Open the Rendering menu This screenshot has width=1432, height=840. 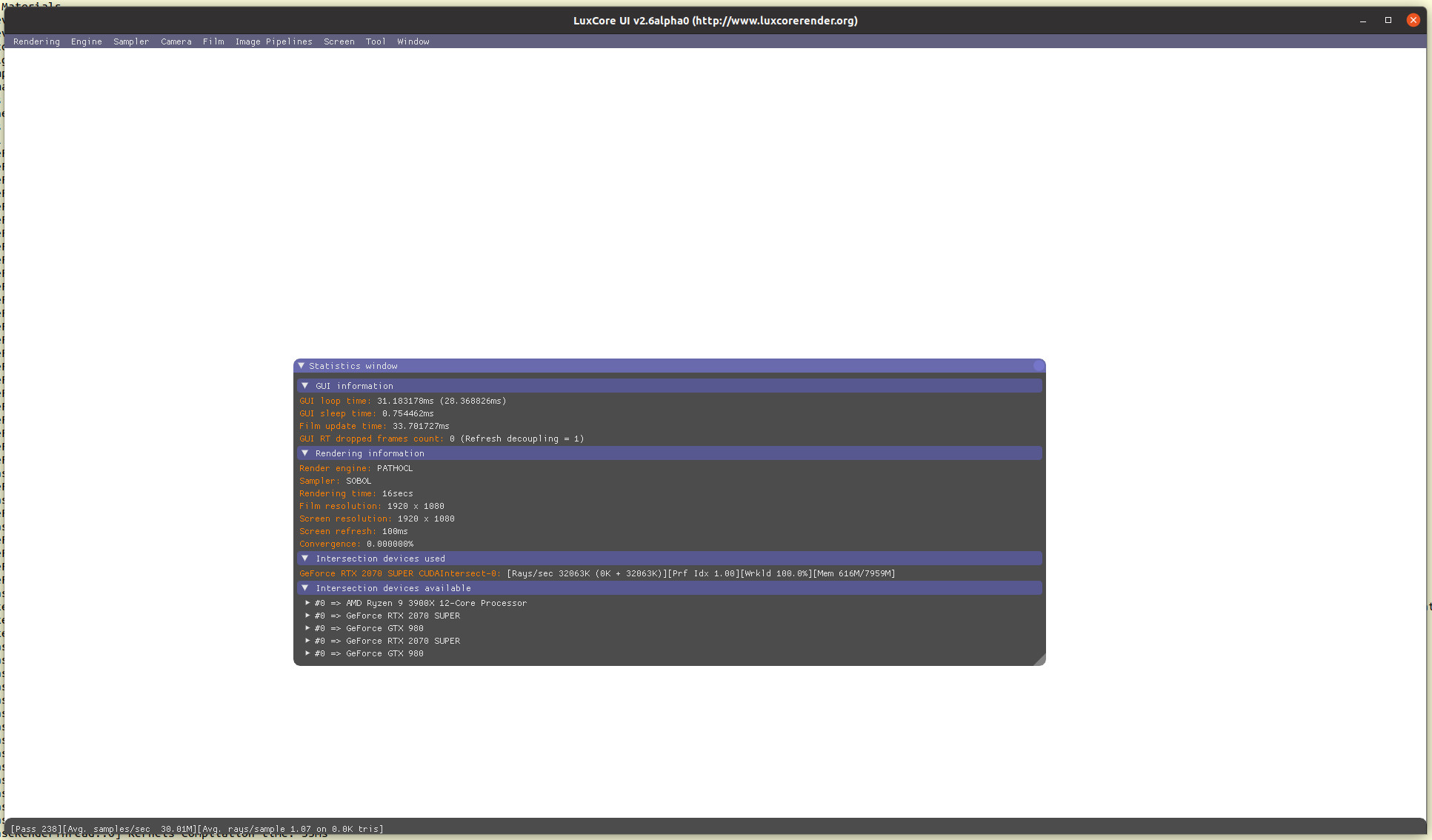(x=36, y=41)
